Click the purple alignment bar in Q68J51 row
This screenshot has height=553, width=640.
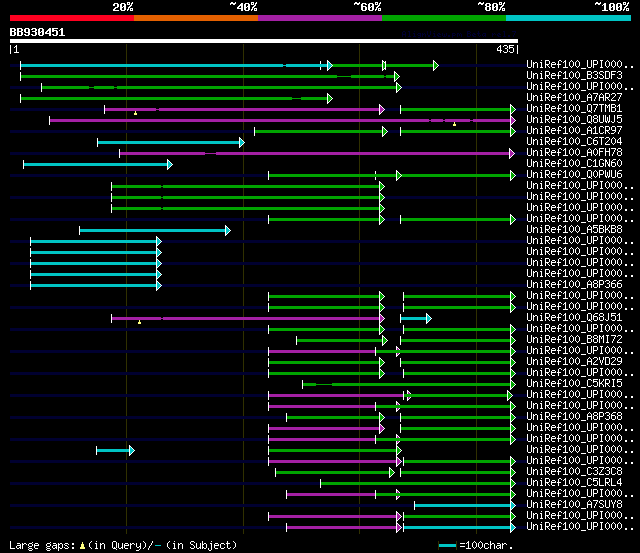[x=246, y=318]
